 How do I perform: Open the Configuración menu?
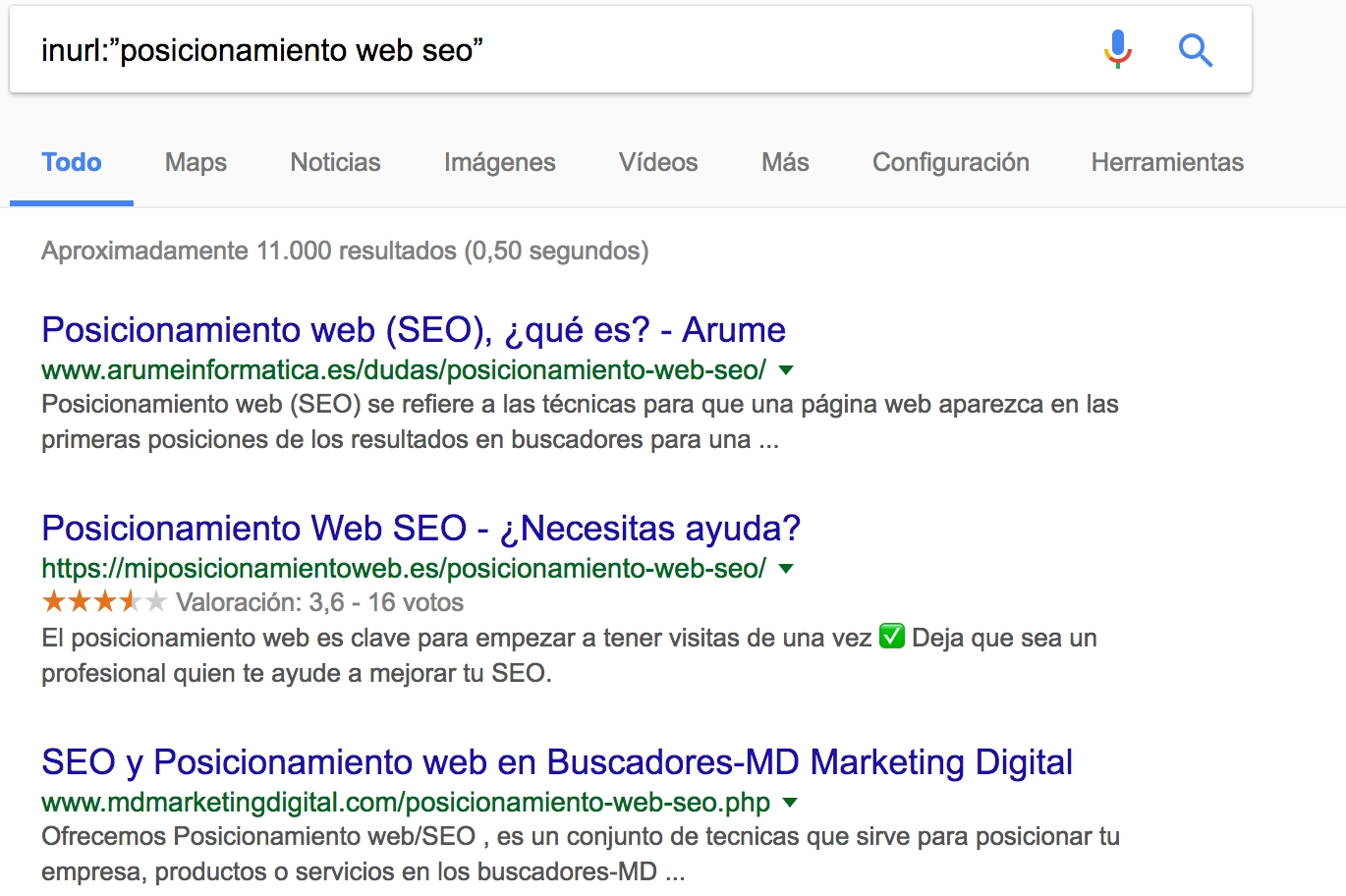coord(950,162)
